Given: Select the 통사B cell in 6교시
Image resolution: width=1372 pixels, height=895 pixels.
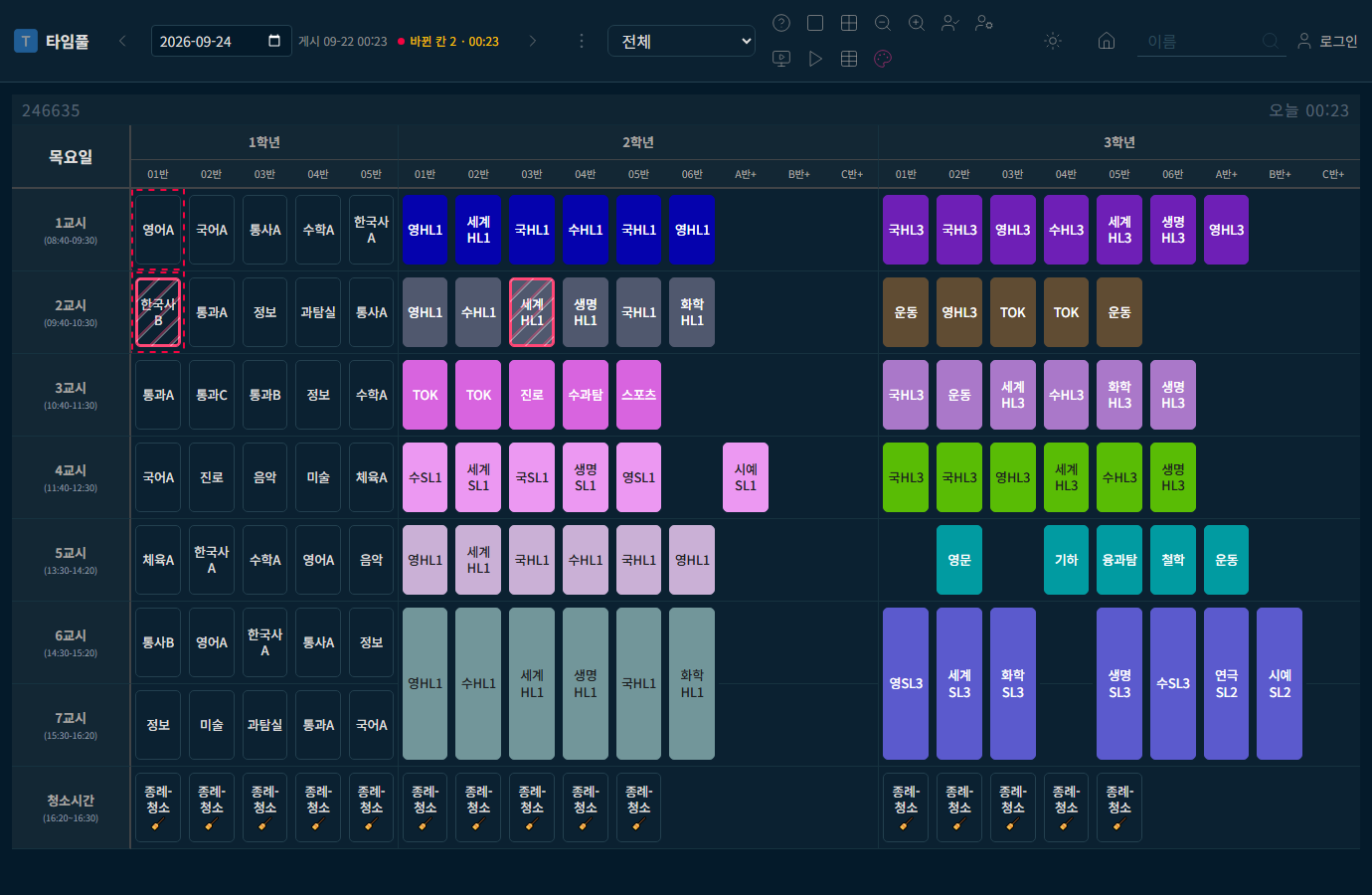Looking at the screenshot, I should 158,642.
